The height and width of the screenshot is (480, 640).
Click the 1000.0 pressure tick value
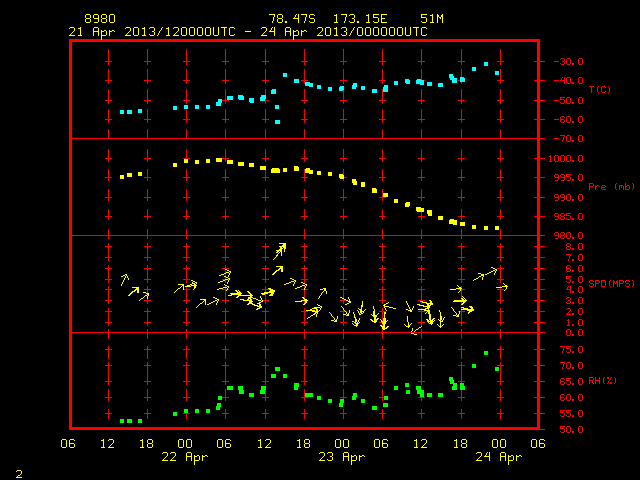pyautogui.click(x=566, y=158)
